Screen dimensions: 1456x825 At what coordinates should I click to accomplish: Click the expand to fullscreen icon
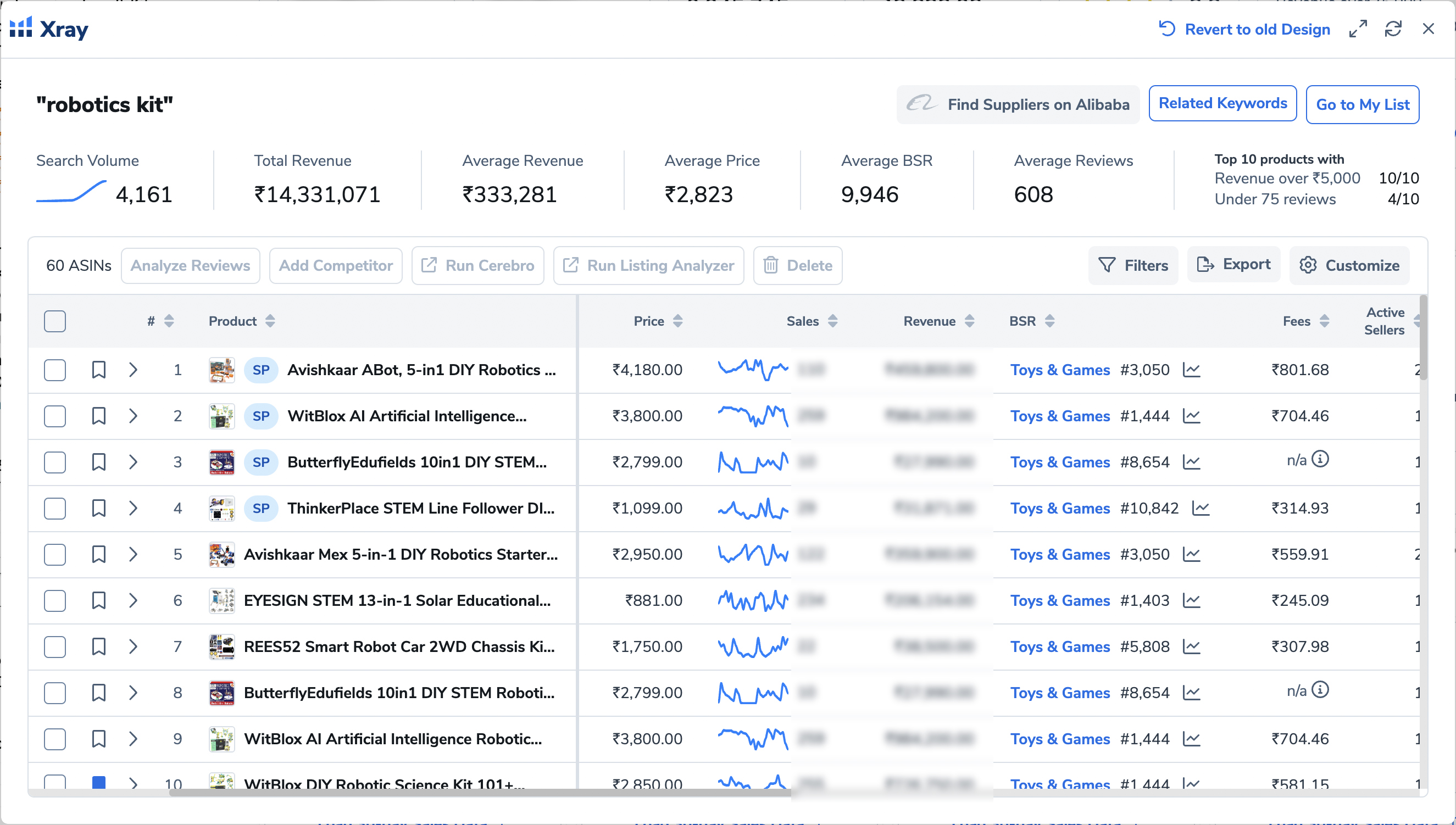pos(1358,29)
